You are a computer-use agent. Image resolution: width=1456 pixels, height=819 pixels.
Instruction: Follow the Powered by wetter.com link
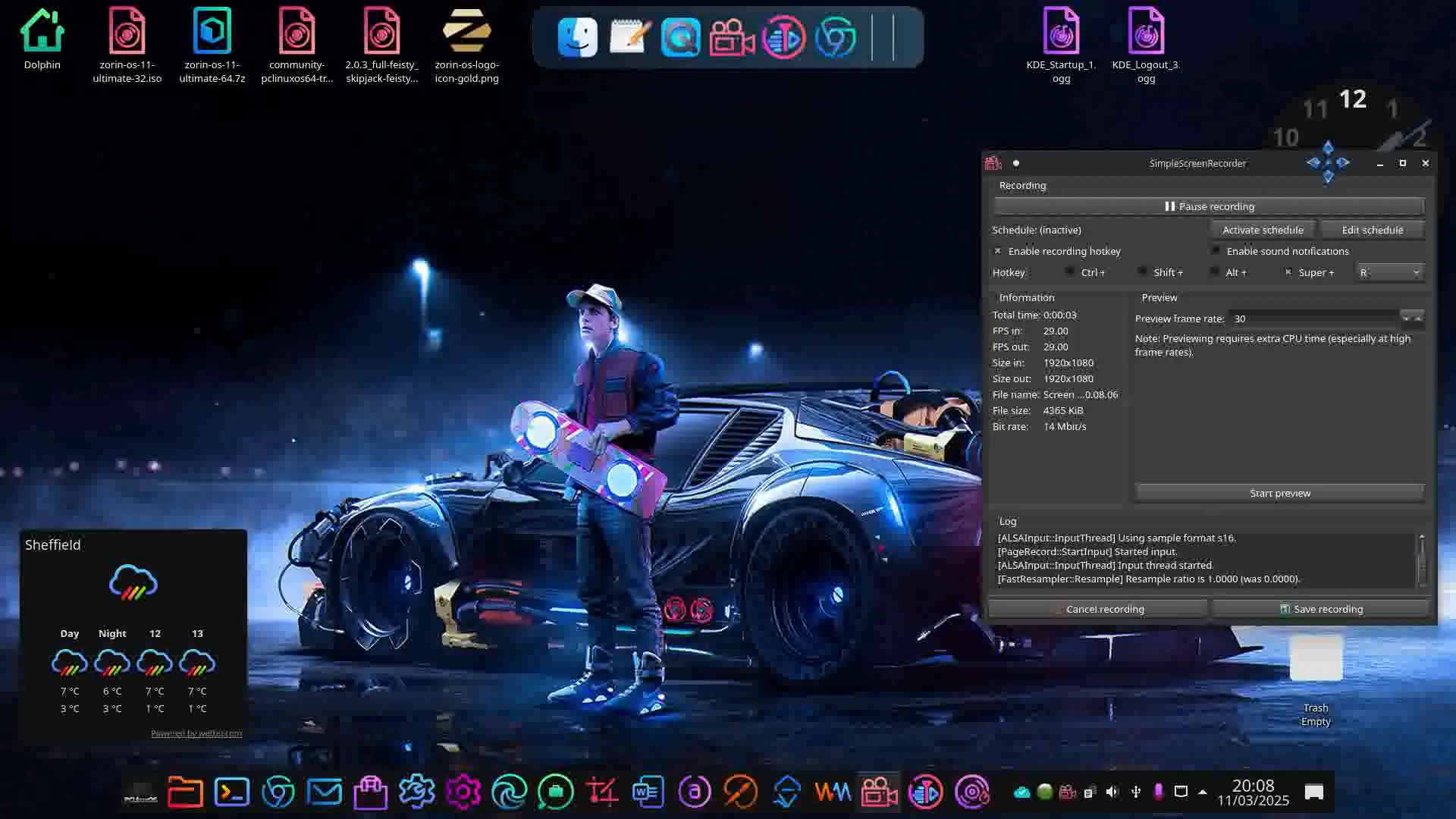click(x=196, y=733)
